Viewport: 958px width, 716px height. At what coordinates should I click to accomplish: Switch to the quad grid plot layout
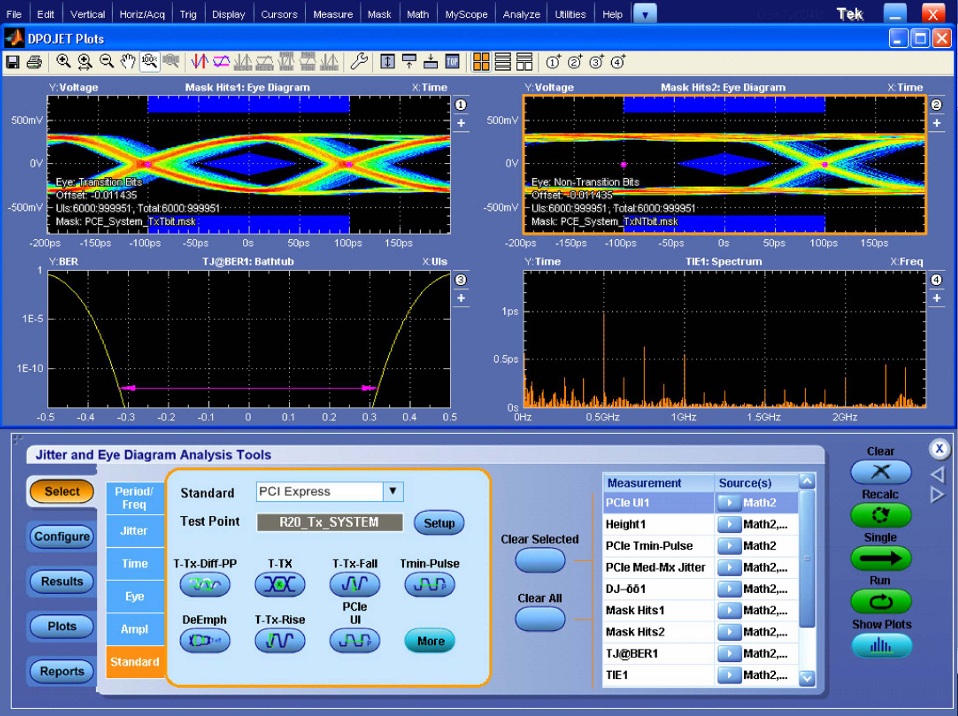482,61
